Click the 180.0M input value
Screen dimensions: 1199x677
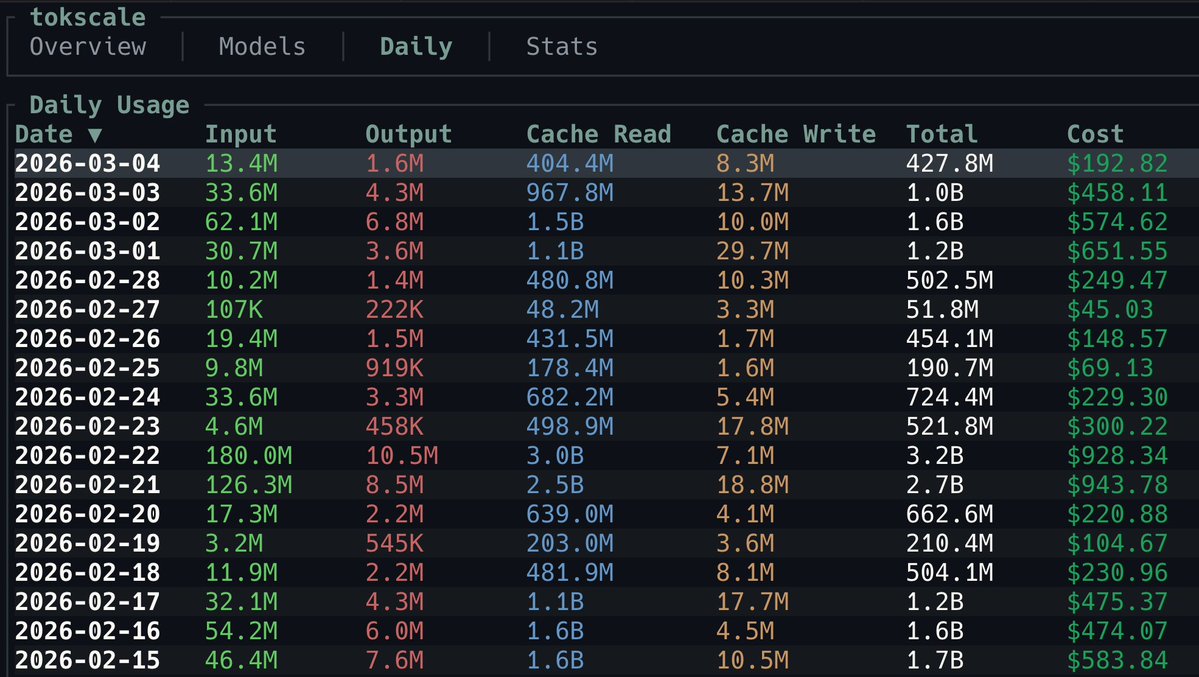tap(249, 456)
